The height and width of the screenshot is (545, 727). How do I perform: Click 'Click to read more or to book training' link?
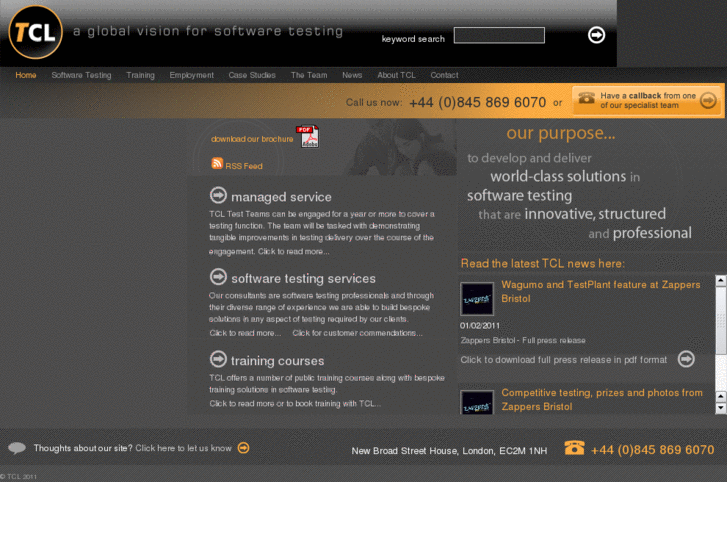(294, 404)
